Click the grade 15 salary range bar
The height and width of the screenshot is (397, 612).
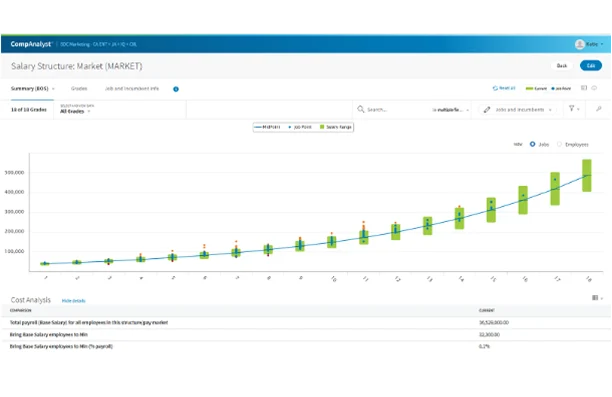click(491, 210)
